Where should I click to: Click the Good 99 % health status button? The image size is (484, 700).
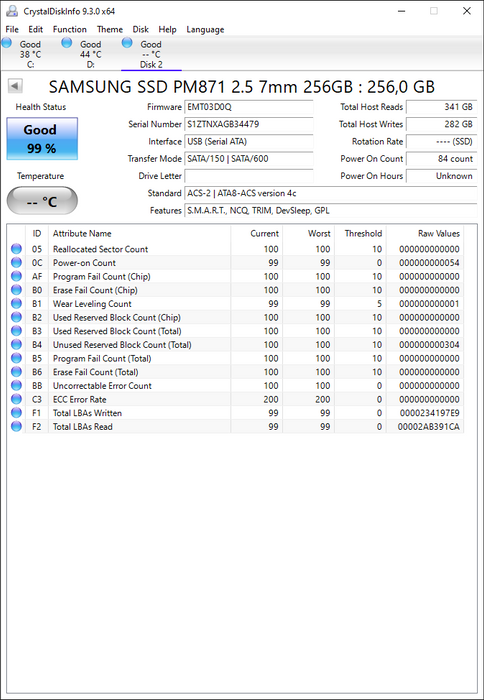[x=42, y=139]
